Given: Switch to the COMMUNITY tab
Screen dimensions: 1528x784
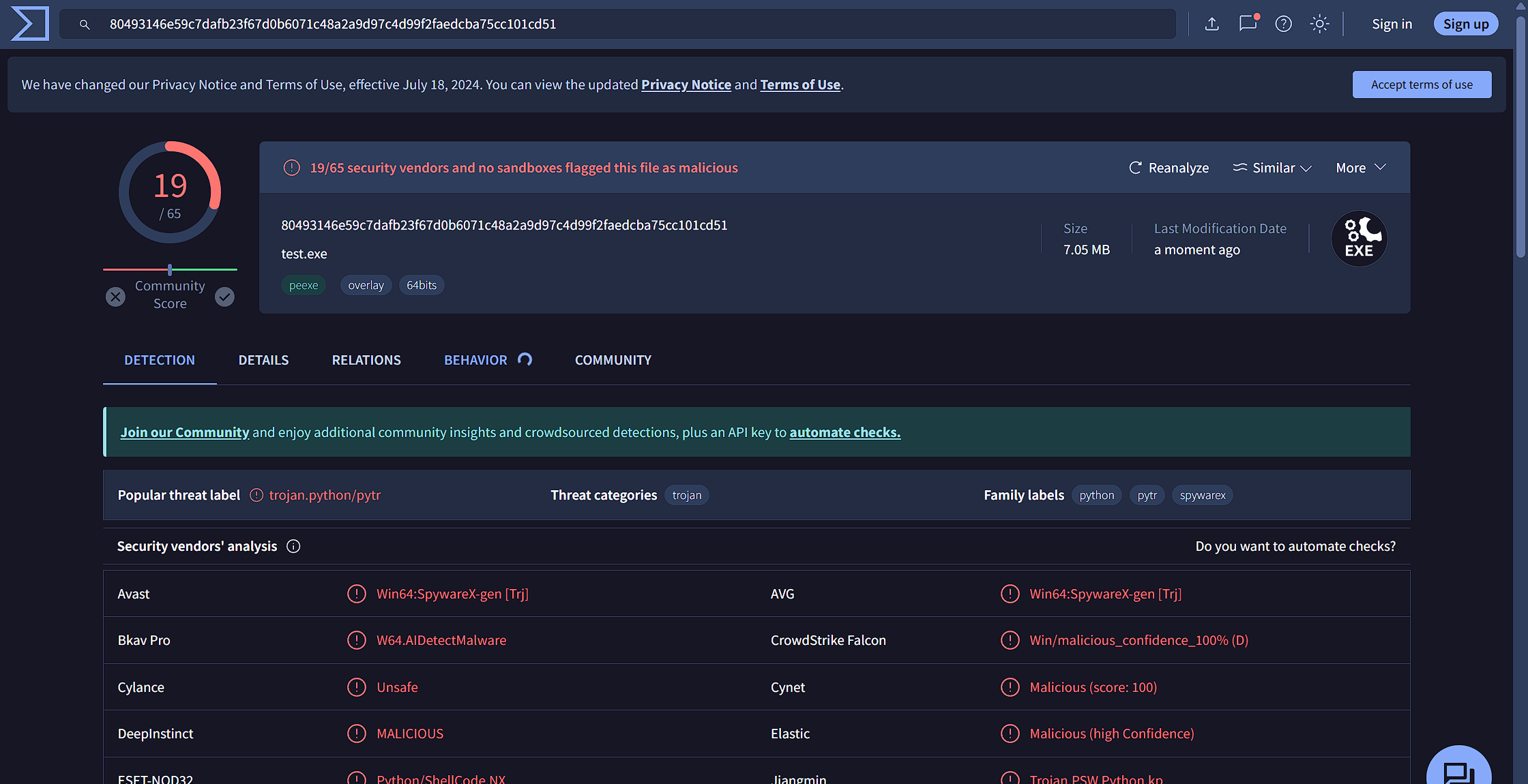Looking at the screenshot, I should 613,360.
